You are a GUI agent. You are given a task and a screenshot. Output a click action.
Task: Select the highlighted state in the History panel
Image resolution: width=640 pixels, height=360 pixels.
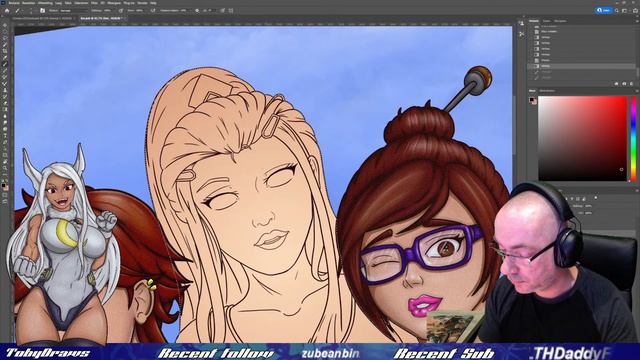pyautogui.click(x=582, y=66)
